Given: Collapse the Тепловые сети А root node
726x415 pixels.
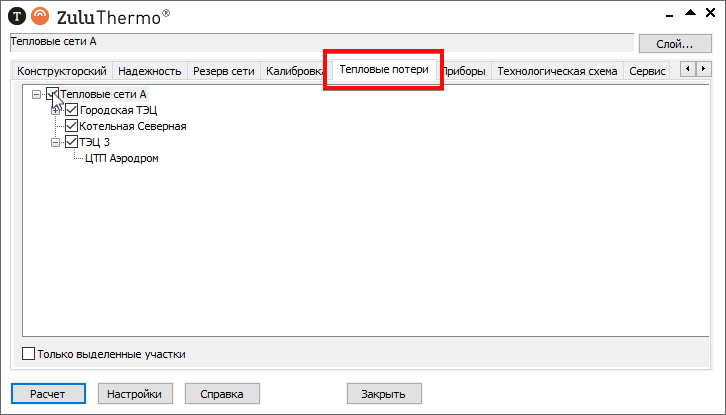Looking at the screenshot, I should click(37, 94).
